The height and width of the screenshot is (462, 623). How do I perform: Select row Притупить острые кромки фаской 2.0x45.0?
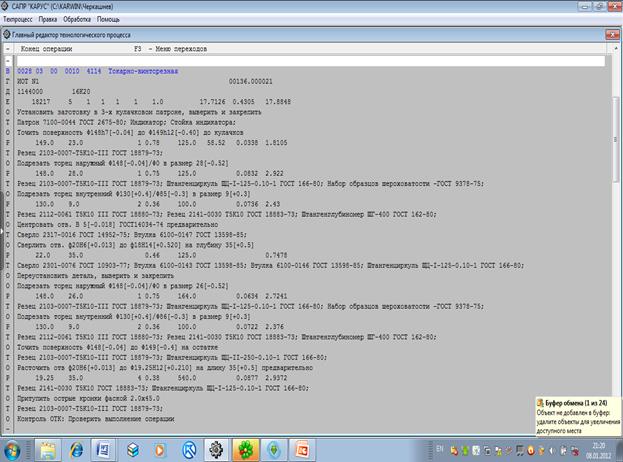click(x=88, y=398)
